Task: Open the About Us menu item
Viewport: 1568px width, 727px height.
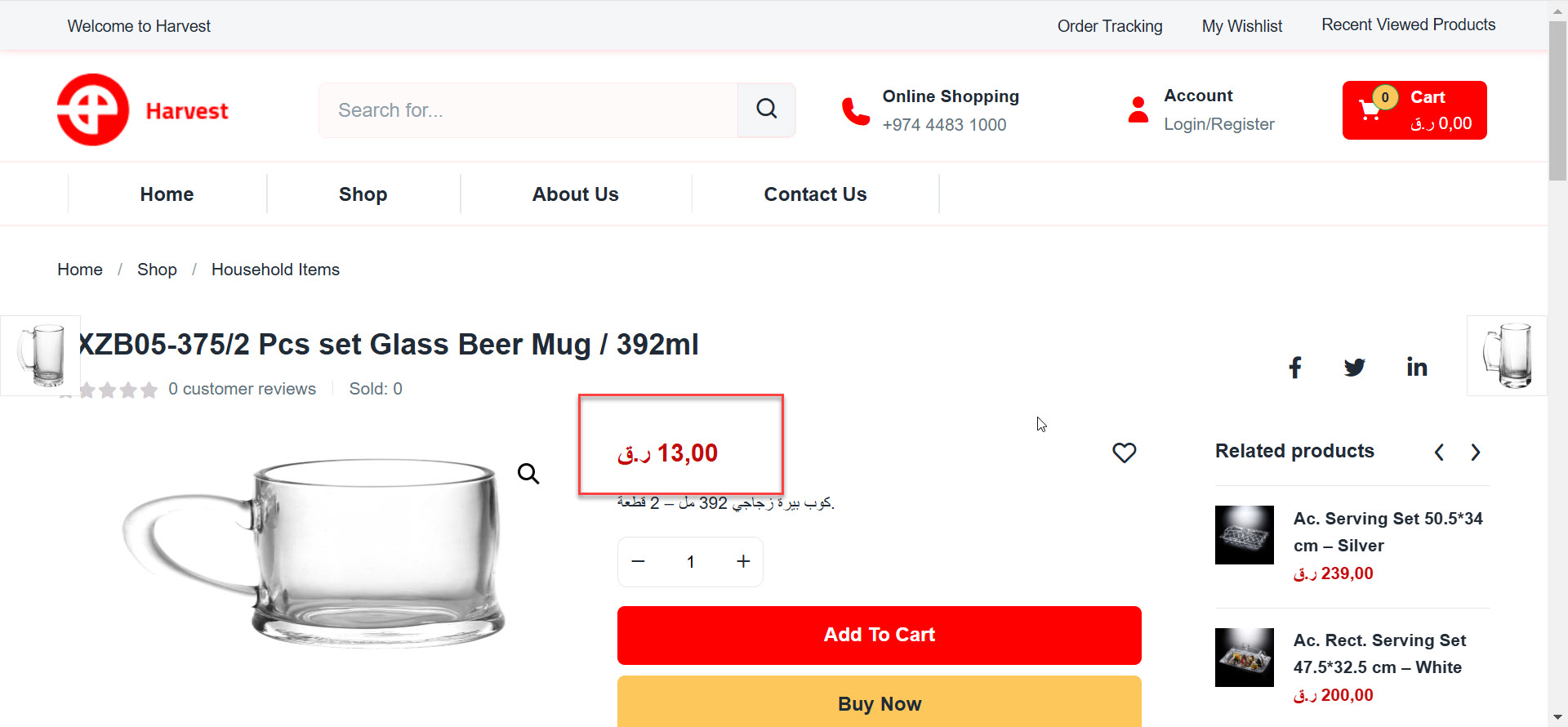Action: click(x=576, y=194)
